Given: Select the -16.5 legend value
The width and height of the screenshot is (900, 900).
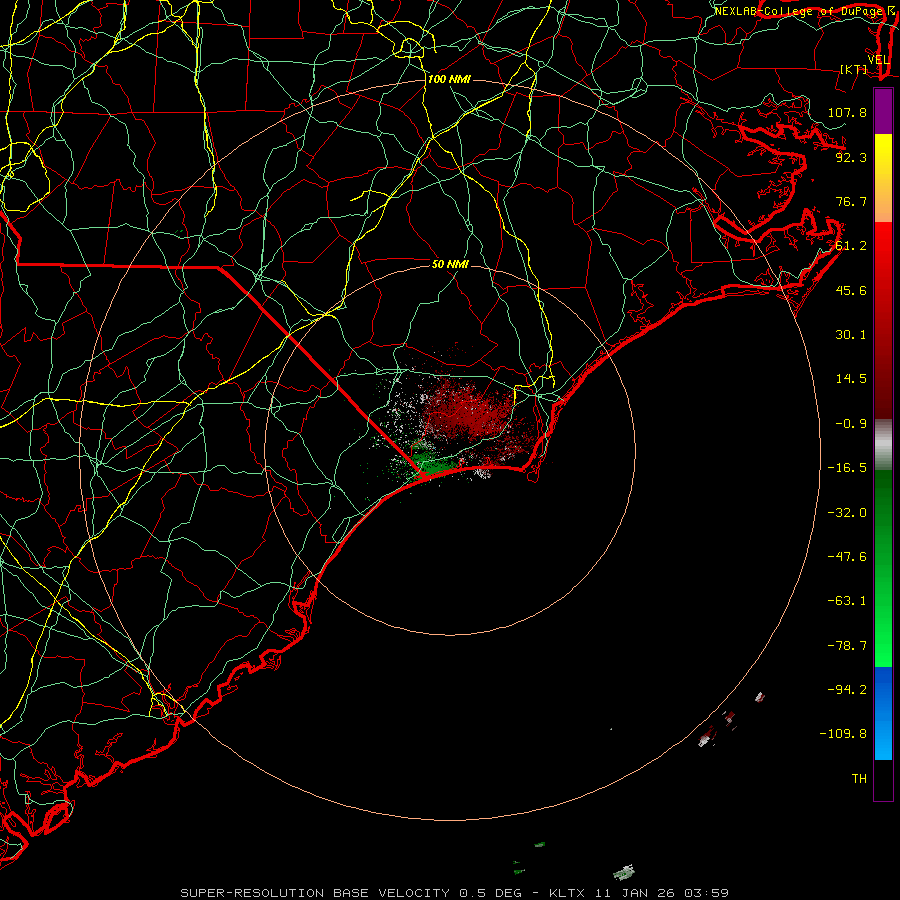Looking at the screenshot, I should tap(847, 468).
